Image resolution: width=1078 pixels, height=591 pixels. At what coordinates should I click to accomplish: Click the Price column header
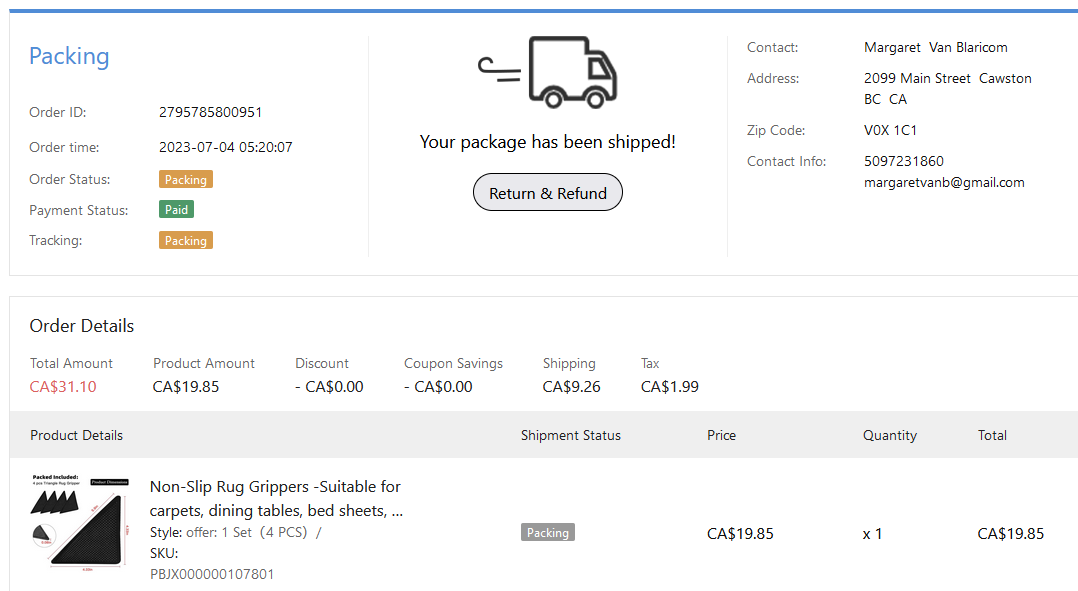pos(721,435)
